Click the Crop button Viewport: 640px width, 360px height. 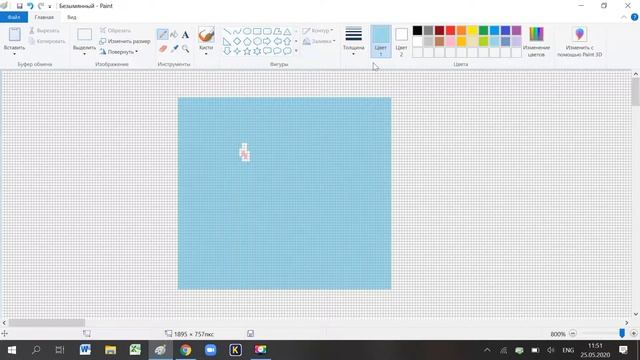115,31
